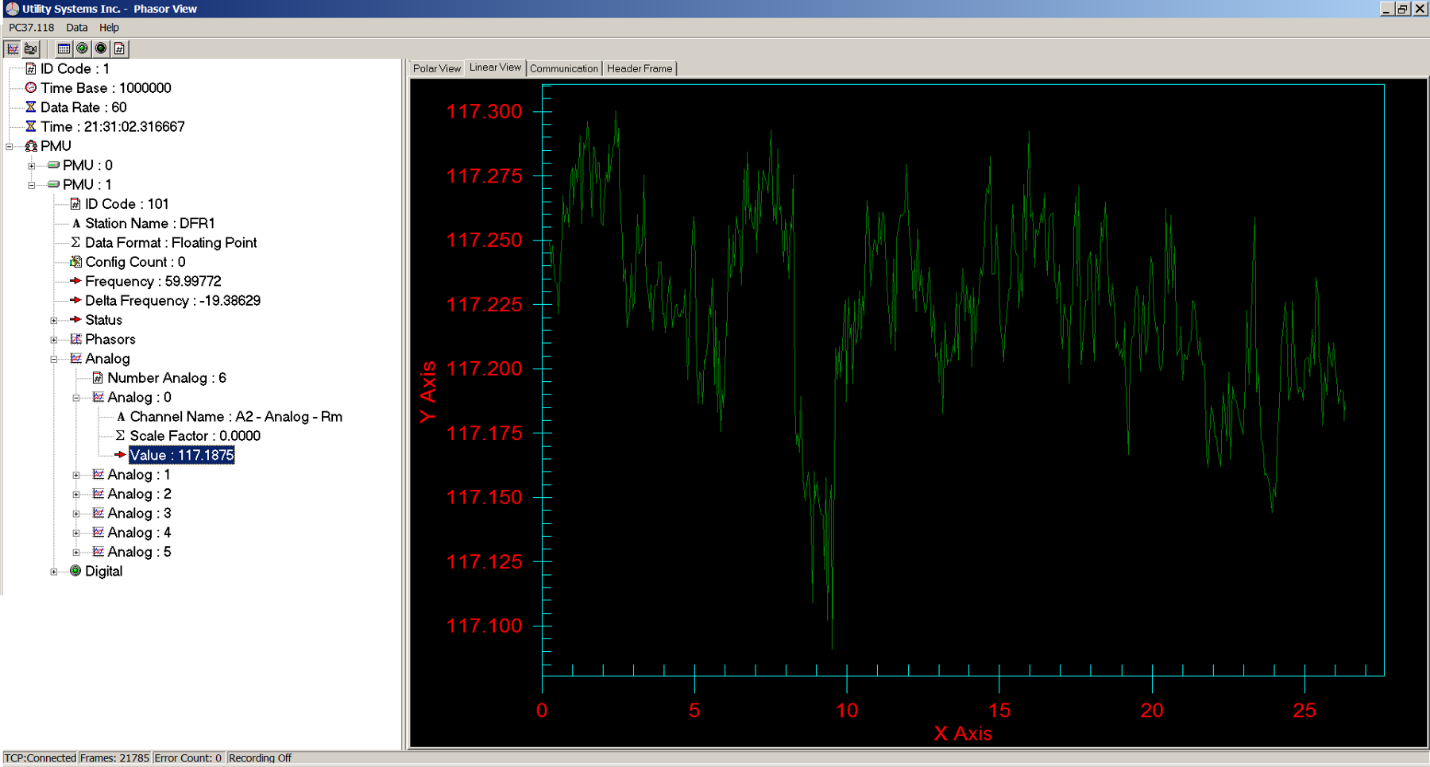Screen dimensions: 1430x767
Task: Click the hourglass icon beside Time : 21:31:02.316667
Action: pos(31,127)
